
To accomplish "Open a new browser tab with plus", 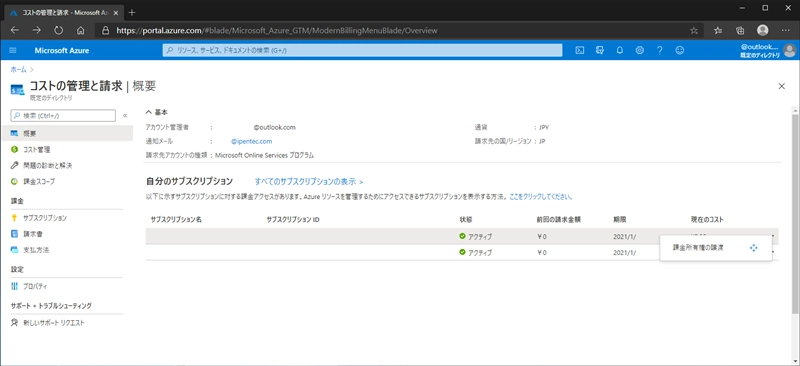I will click(132, 12).
